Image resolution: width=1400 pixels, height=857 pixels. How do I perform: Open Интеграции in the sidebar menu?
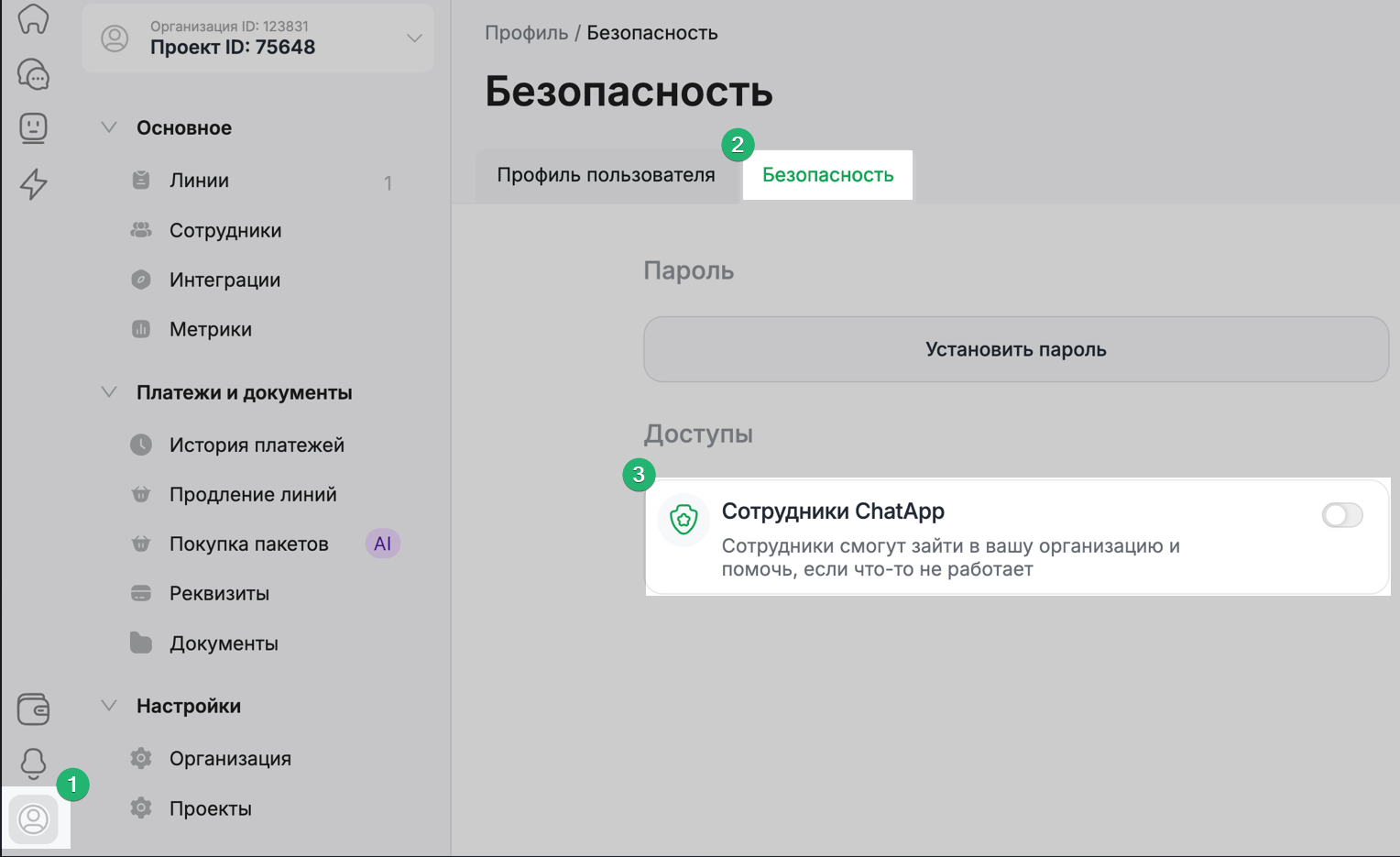[224, 280]
